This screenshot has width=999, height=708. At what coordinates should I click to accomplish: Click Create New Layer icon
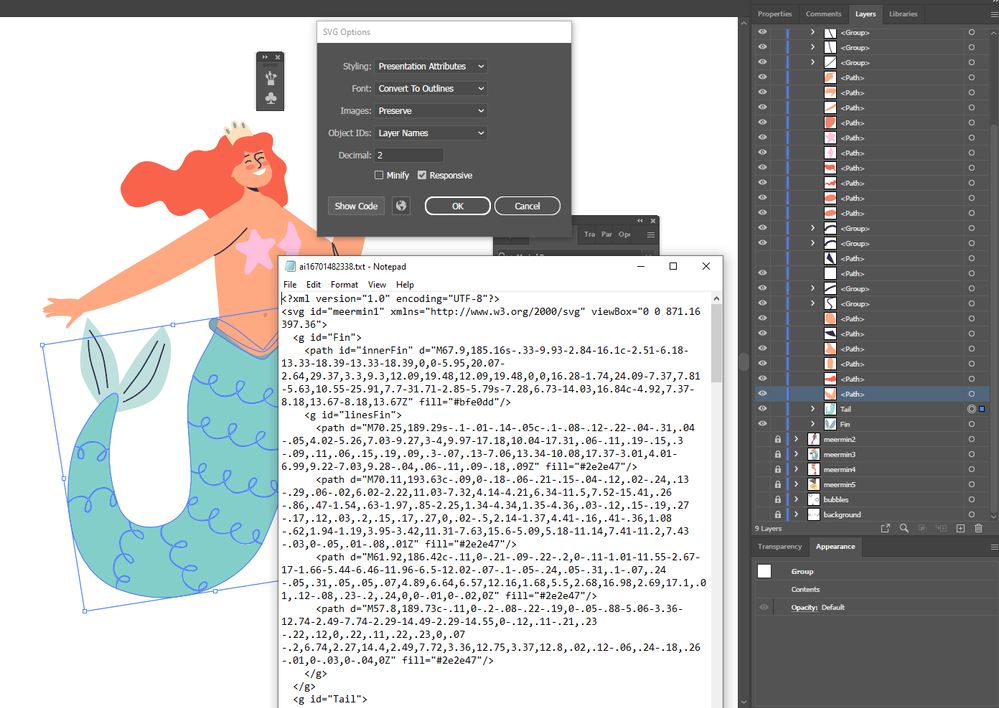(960, 528)
